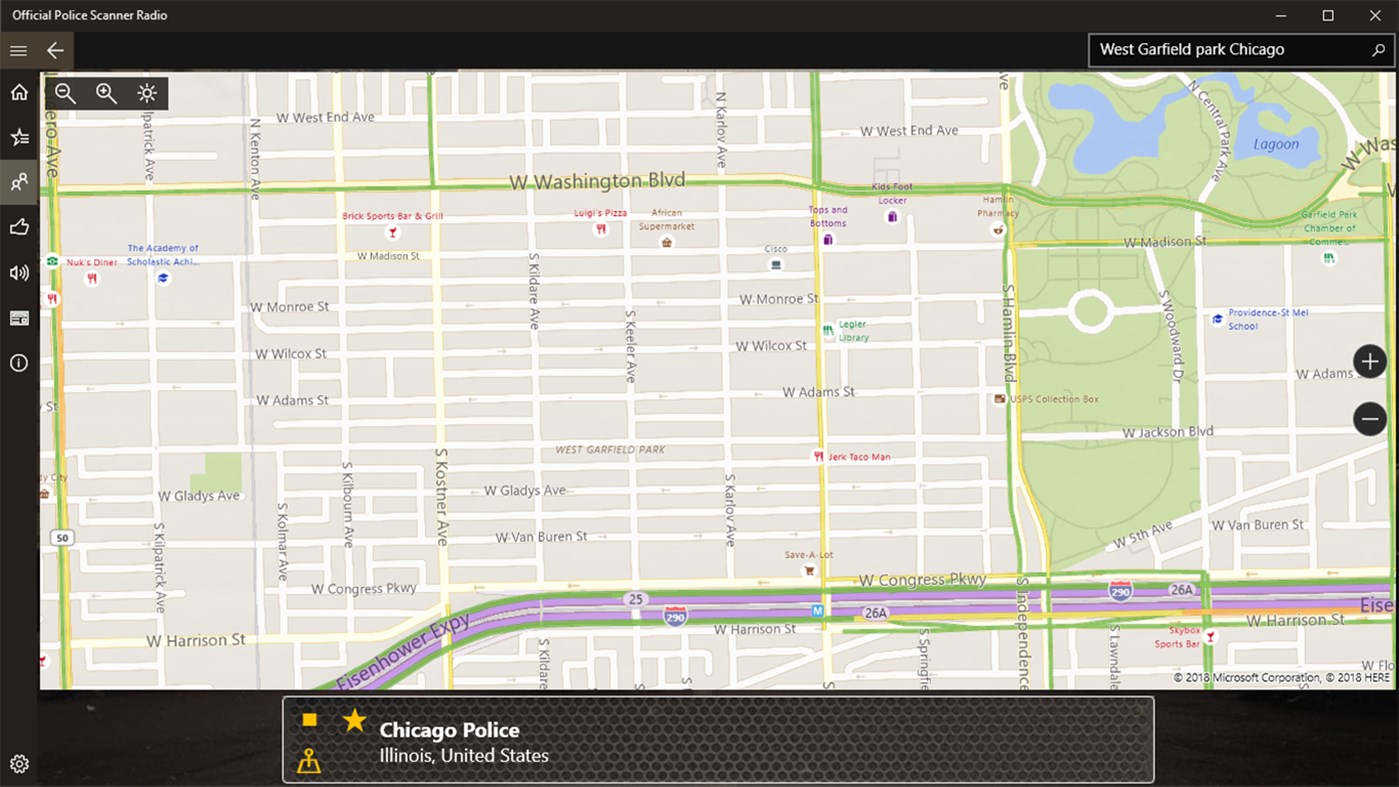Open Settings using the gear icon
1399x787 pixels.
(x=18, y=762)
